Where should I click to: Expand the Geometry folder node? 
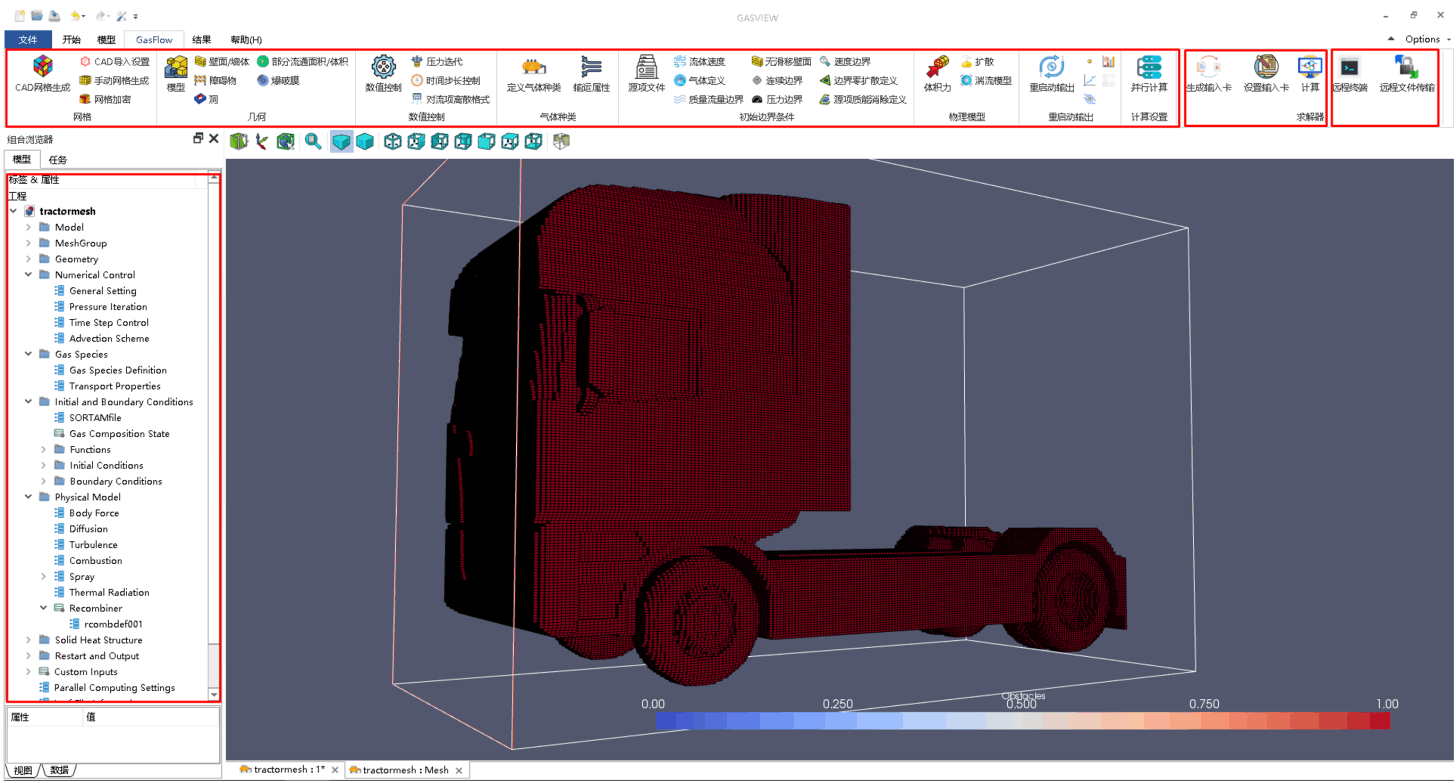tap(28, 259)
